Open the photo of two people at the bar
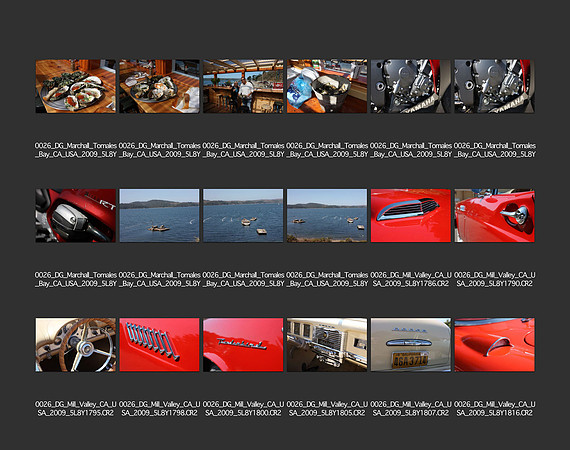Screen dimensions: 570x450 [243, 86]
